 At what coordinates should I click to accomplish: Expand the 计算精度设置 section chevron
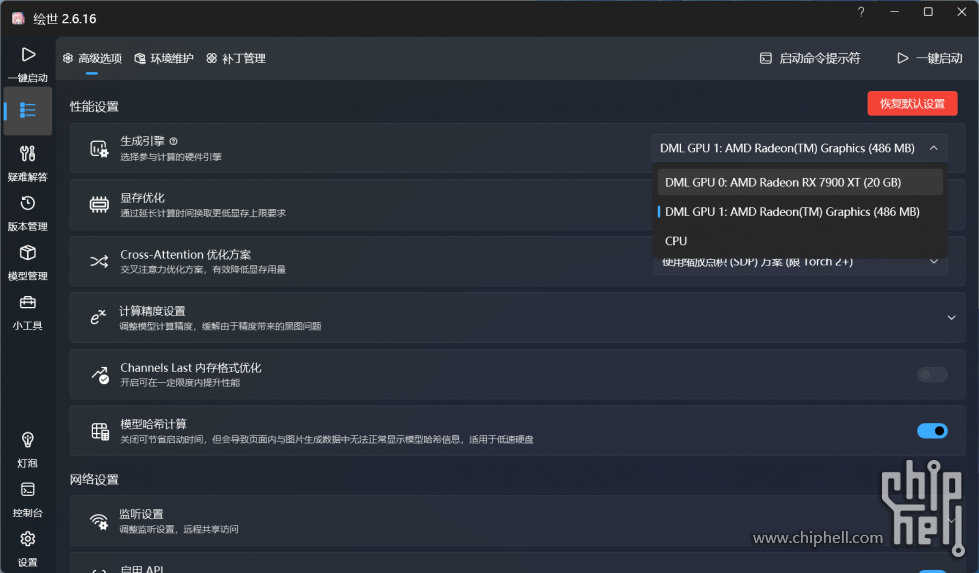click(x=951, y=318)
